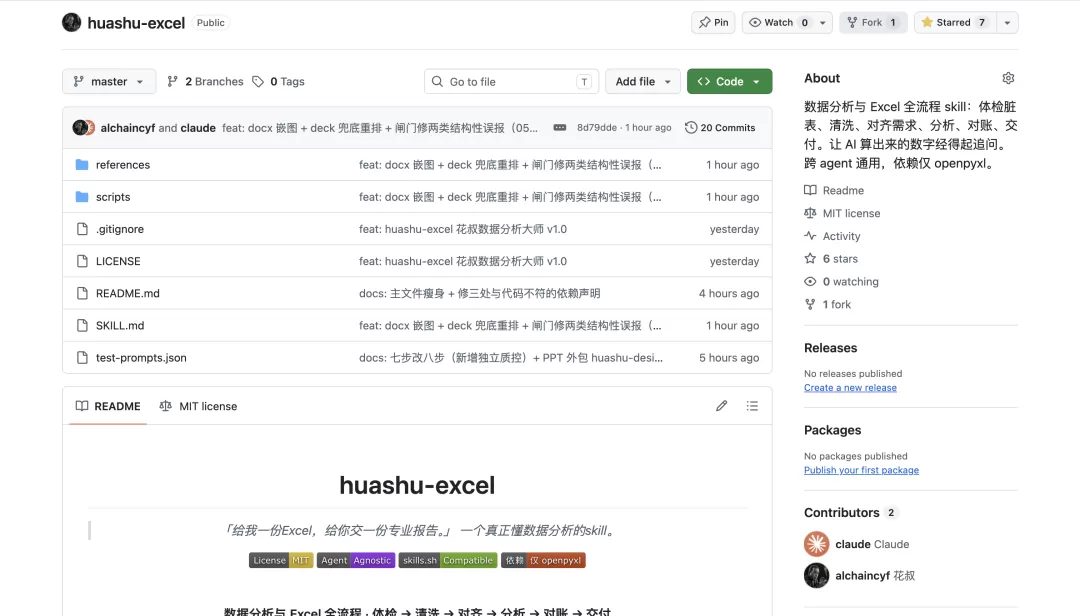The height and width of the screenshot is (616, 1080).
Task: Open the master branch selector
Action: click(x=109, y=81)
